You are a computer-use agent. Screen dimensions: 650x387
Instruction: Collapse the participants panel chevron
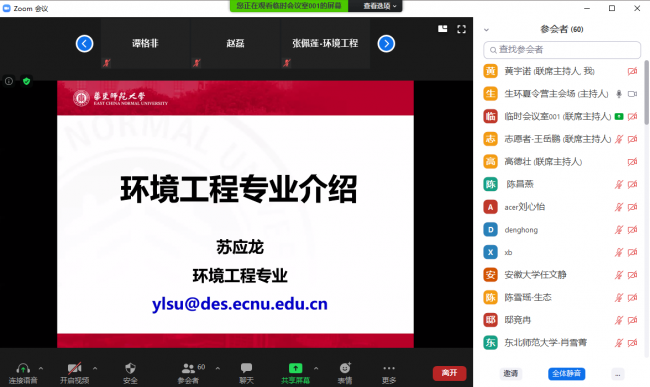pos(487,30)
